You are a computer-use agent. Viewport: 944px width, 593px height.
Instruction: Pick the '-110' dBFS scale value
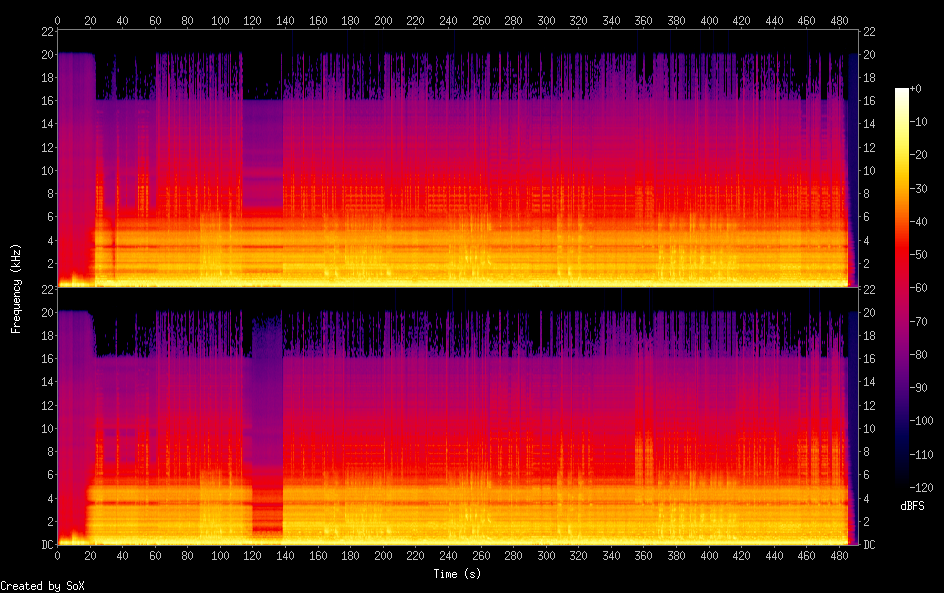921,455
